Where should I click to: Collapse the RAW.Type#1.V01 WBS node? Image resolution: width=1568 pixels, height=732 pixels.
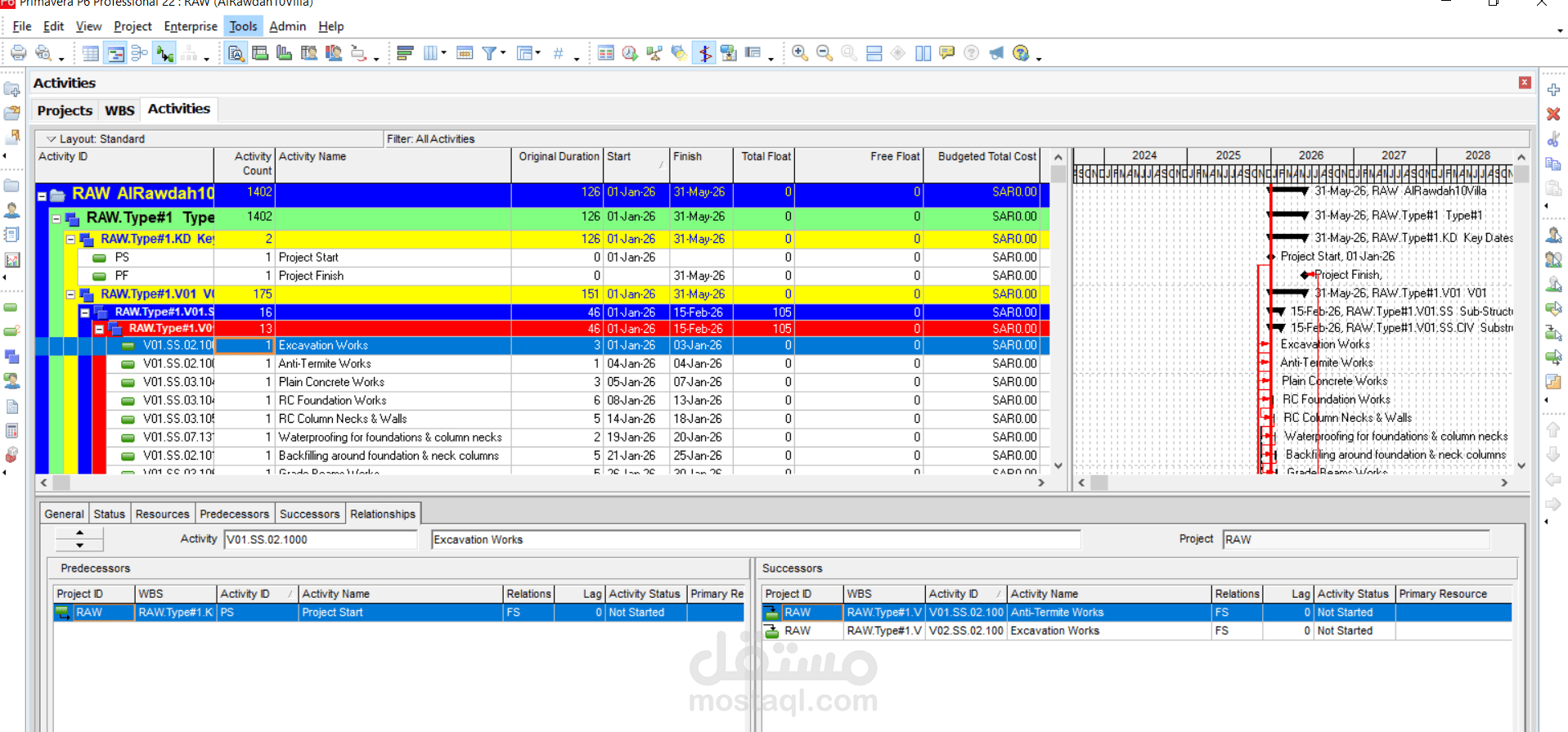70,294
